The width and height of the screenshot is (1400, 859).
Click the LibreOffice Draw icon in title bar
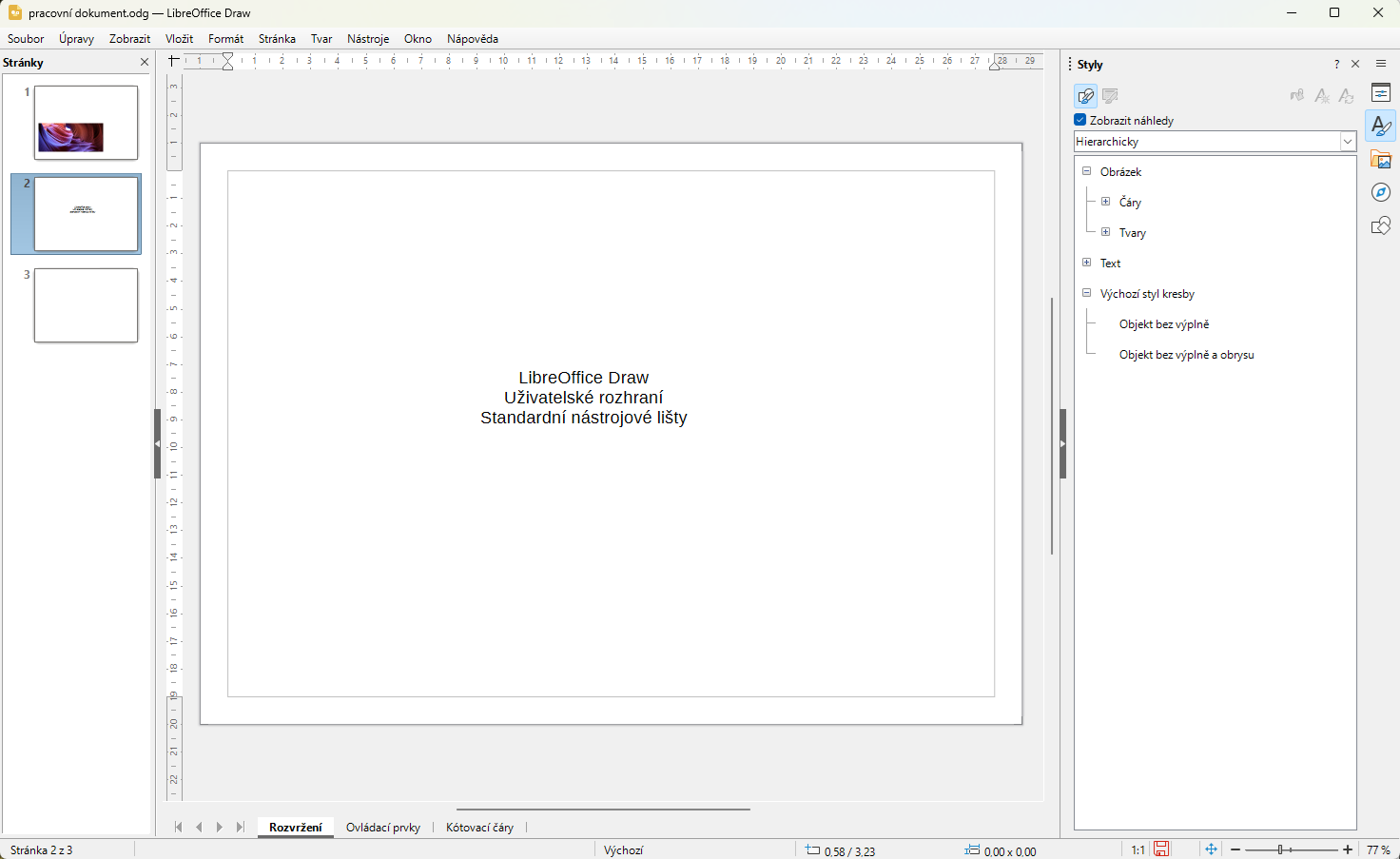[x=15, y=12]
